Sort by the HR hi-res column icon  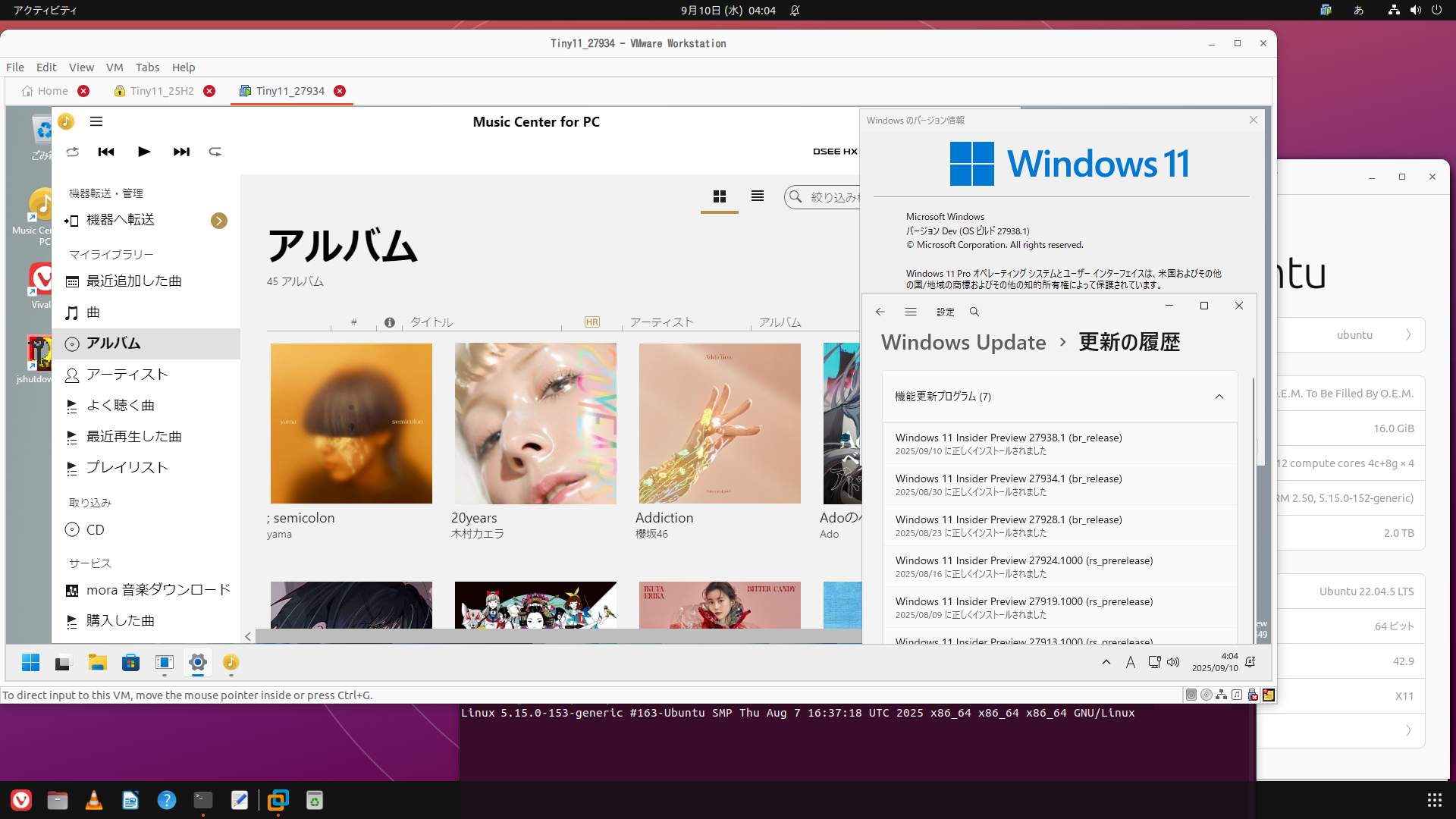click(x=592, y=322)
